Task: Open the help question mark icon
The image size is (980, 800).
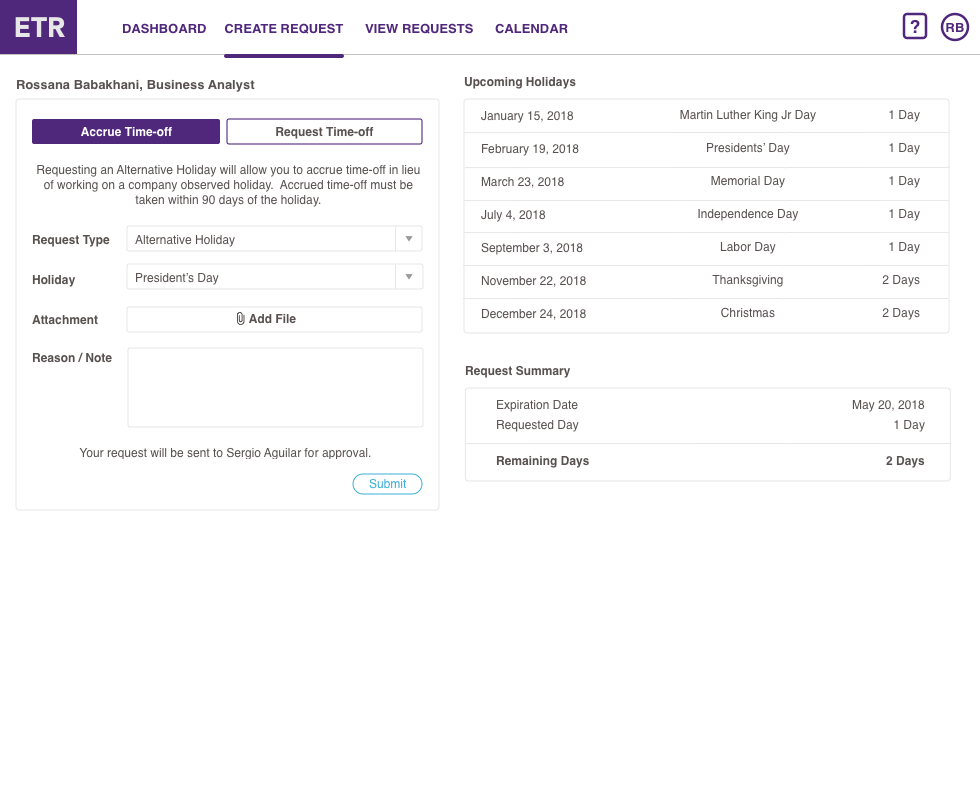Action: click(x=914, y=27)
